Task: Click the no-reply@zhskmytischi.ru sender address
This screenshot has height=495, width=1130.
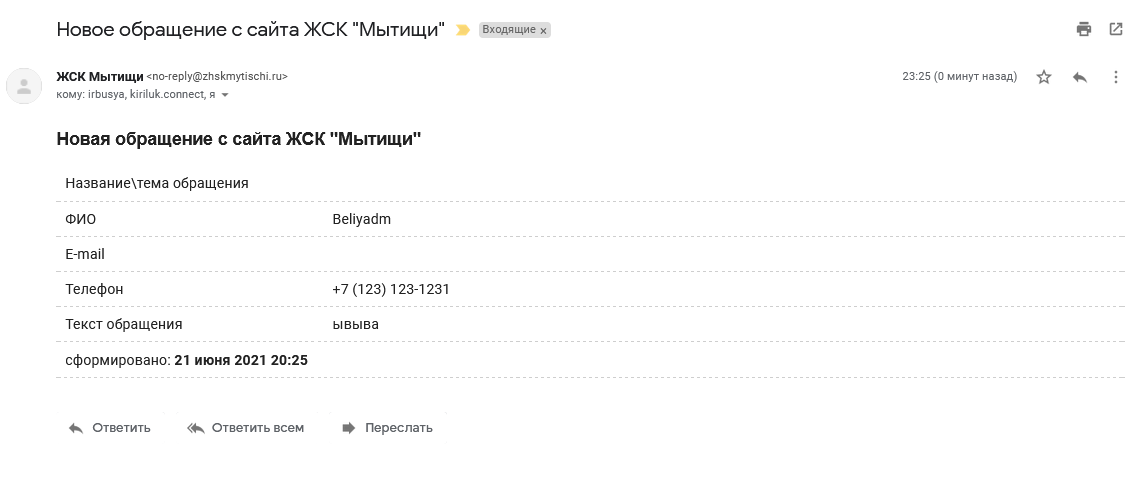Action: click(x=217, y=76)
